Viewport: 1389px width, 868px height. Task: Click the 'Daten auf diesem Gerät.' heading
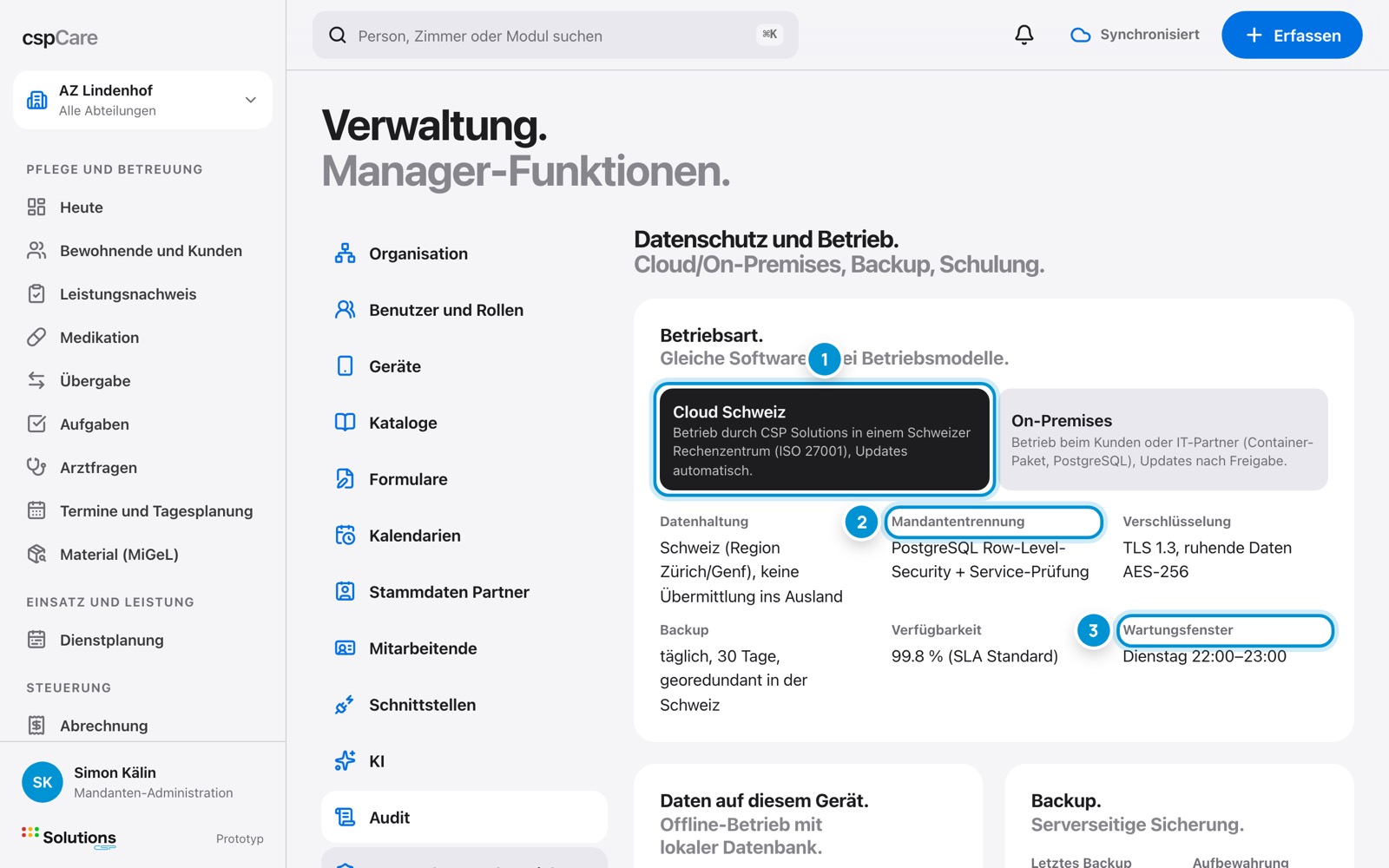coord(764,800)
